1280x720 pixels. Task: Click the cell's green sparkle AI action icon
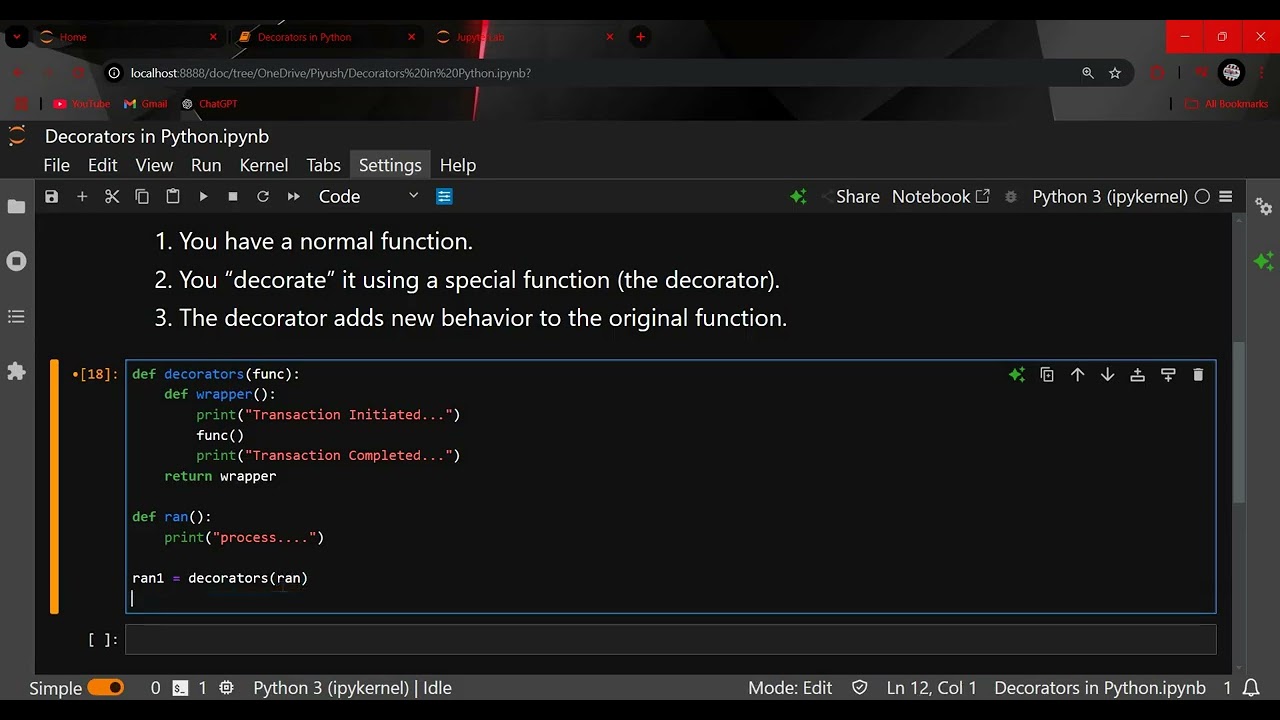click(x=1017, y=375)
